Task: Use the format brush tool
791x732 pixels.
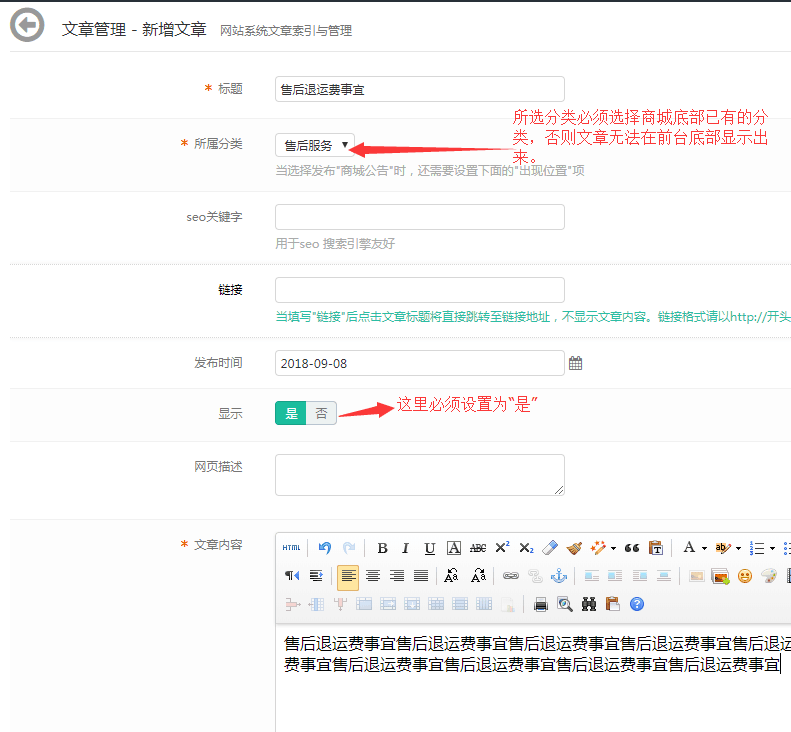Action: point(574,548)
